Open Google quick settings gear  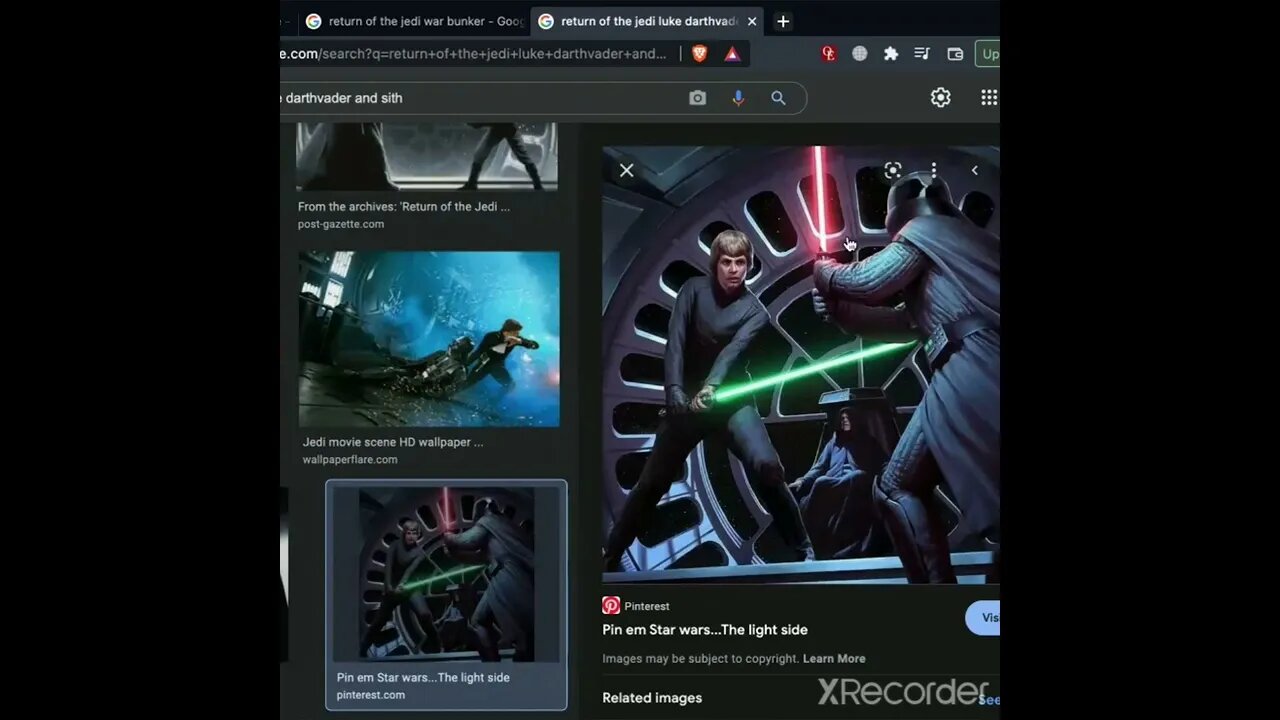(940, 97)
